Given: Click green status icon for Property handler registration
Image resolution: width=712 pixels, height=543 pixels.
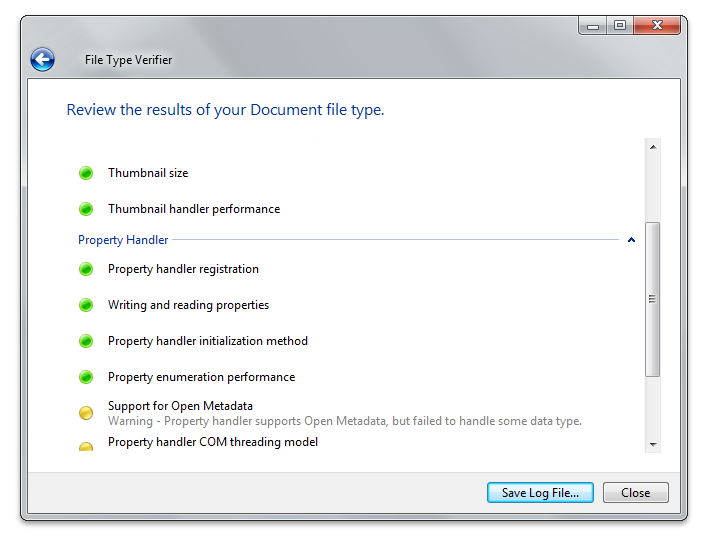Looking at the screenshot, I should point(86,269).
